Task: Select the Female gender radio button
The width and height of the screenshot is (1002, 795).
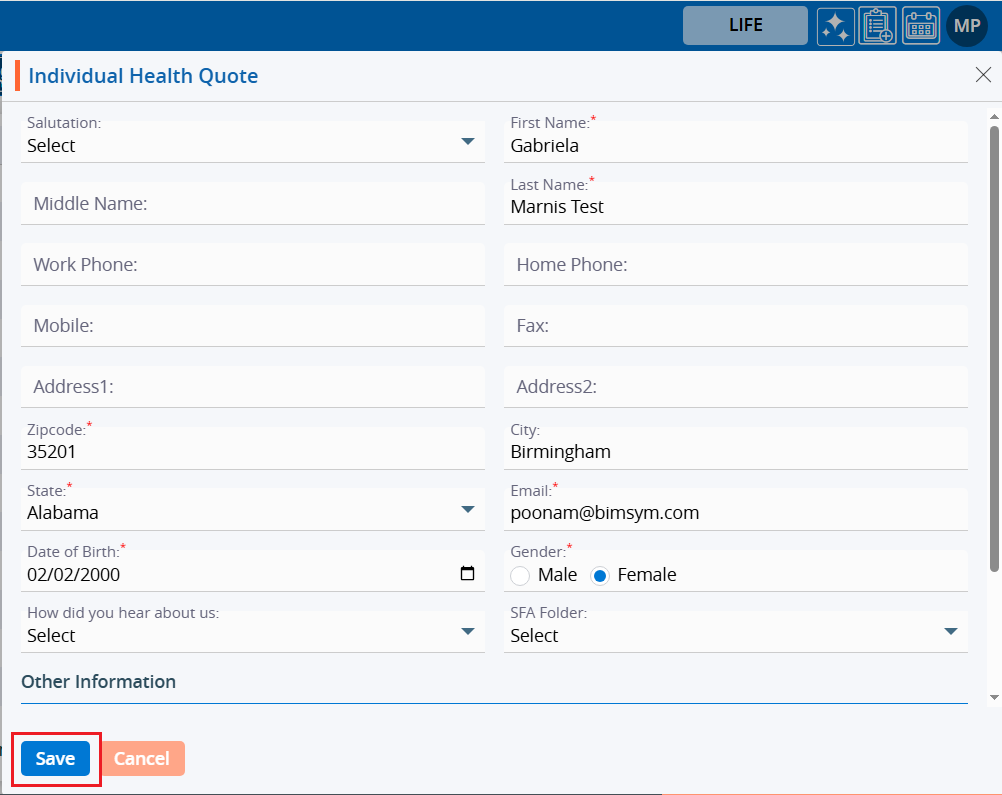Action: pos(600,575)
